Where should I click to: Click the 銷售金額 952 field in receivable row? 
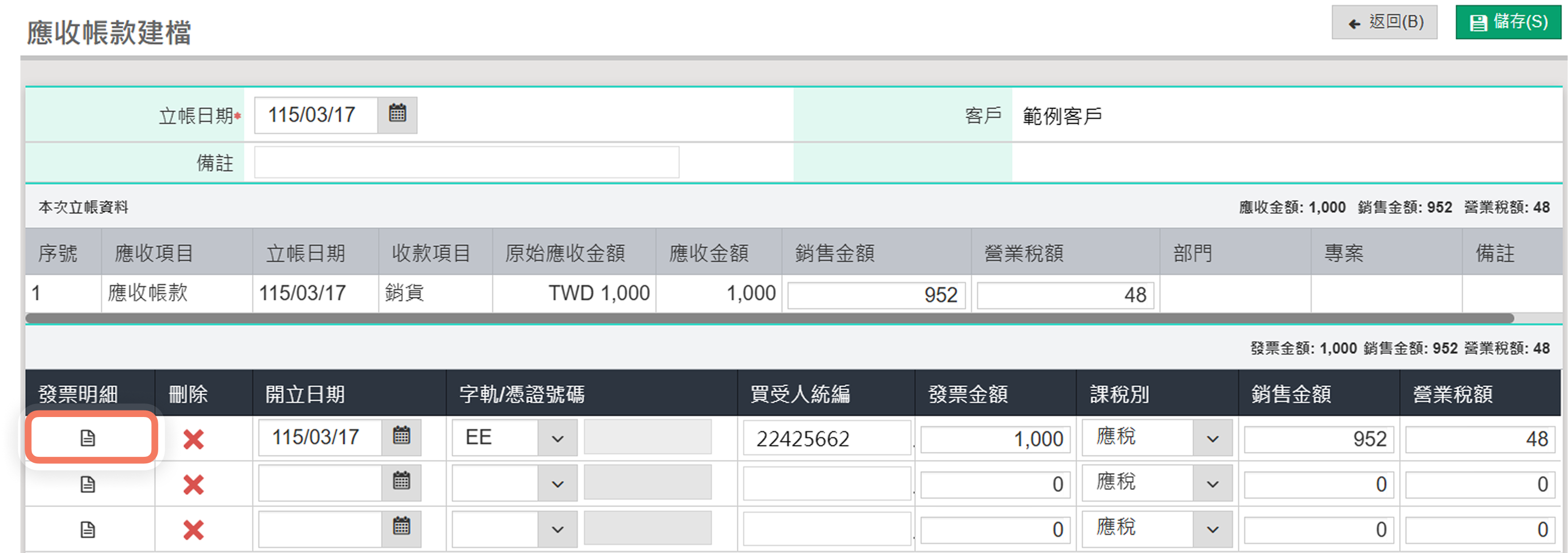tap(876, 295)
